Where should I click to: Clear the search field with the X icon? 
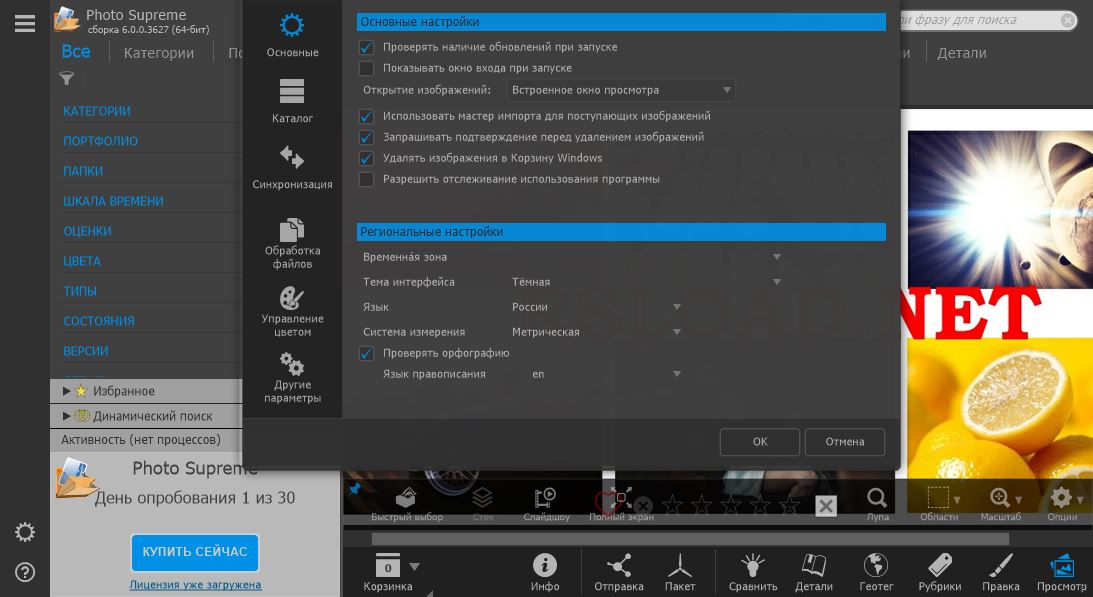click(x=1068, y=20)
